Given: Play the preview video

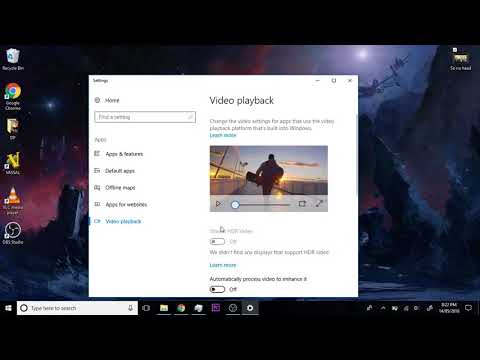Looking at the screenshot, I should [218, 204].
